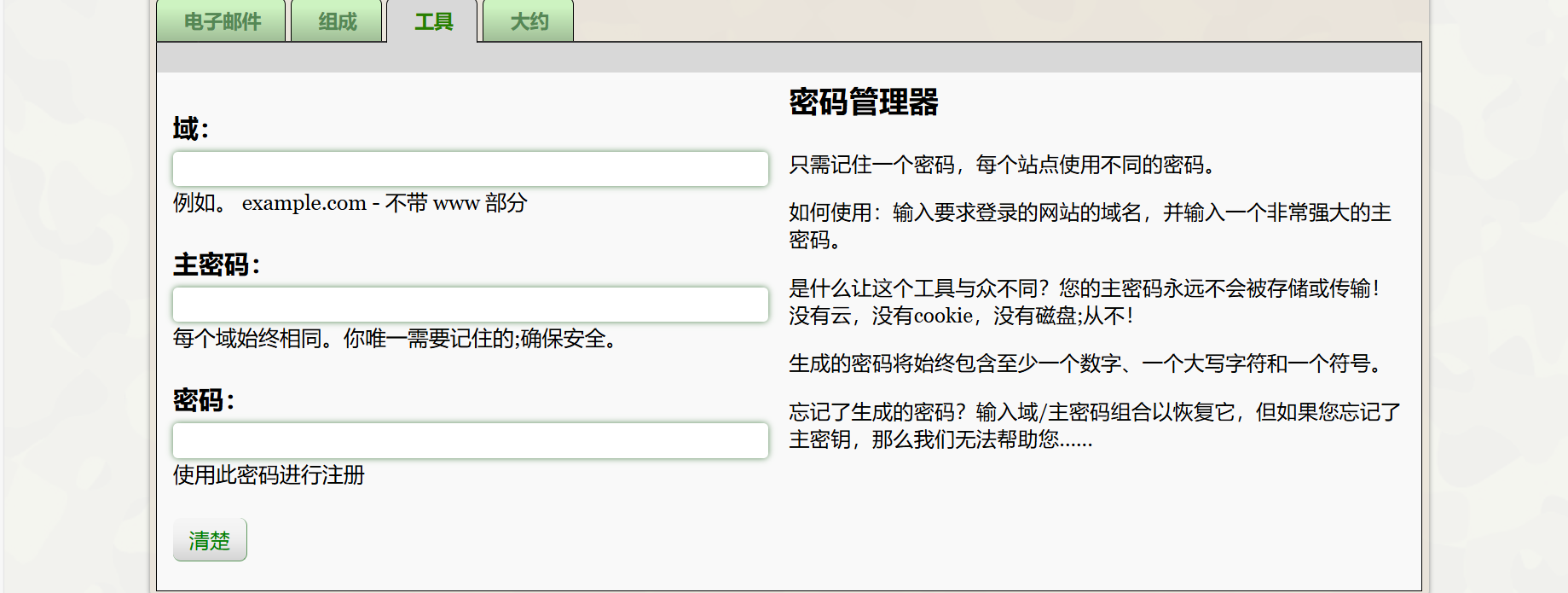The height and width of the screenshot is (593, 1568).
Task: Click the 清楚 clear button
Action: 210,540
